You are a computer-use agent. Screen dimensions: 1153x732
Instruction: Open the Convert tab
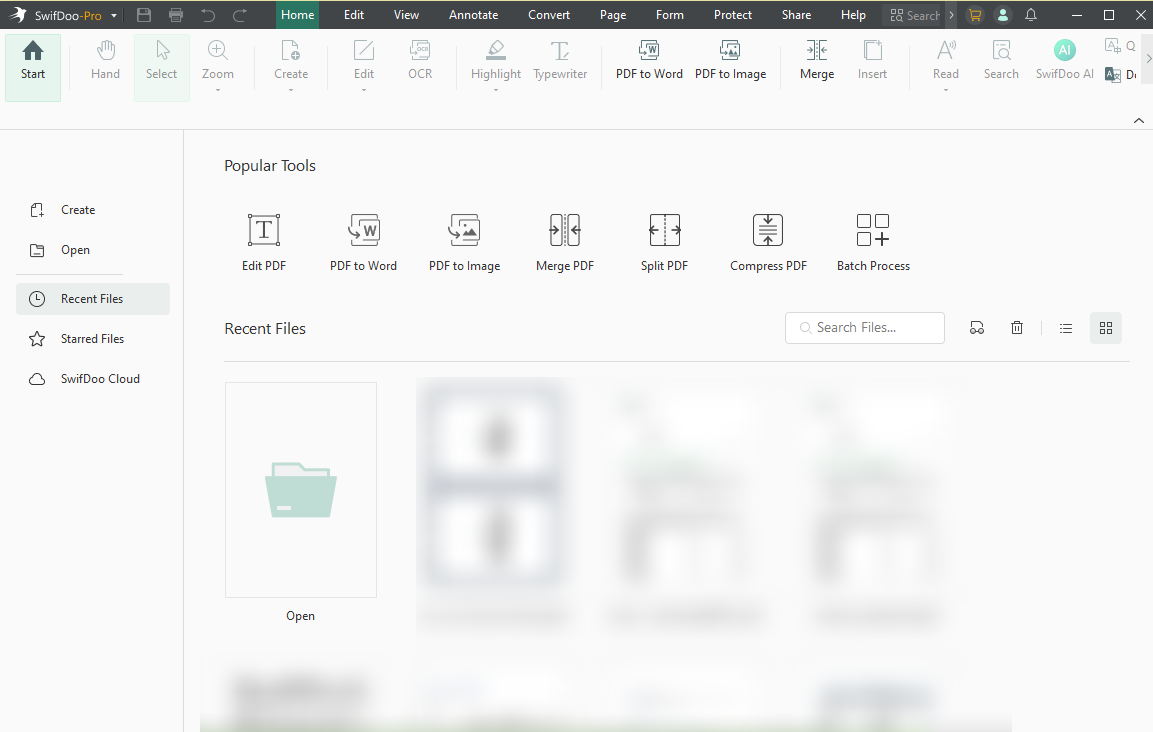[x=549, y=15]
